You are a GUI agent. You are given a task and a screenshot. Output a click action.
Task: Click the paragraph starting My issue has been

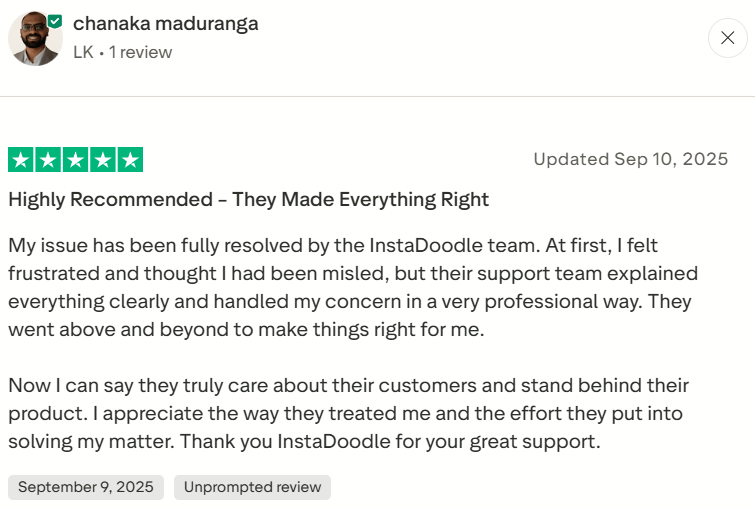coord(353,287)
